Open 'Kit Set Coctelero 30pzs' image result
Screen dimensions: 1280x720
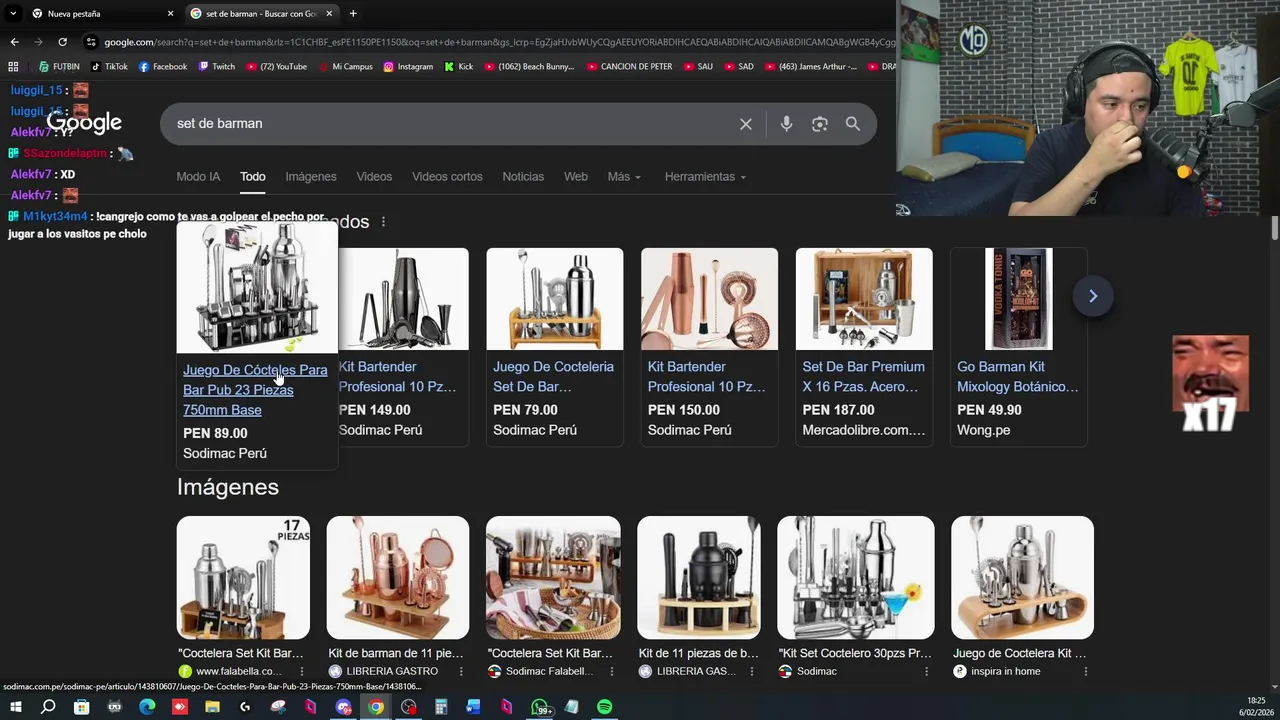(856, 578)
